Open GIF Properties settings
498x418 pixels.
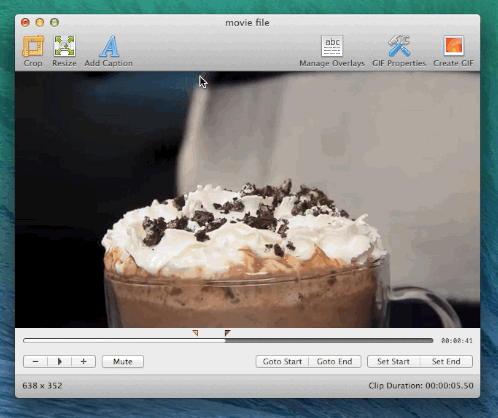(x=399, y=46)
